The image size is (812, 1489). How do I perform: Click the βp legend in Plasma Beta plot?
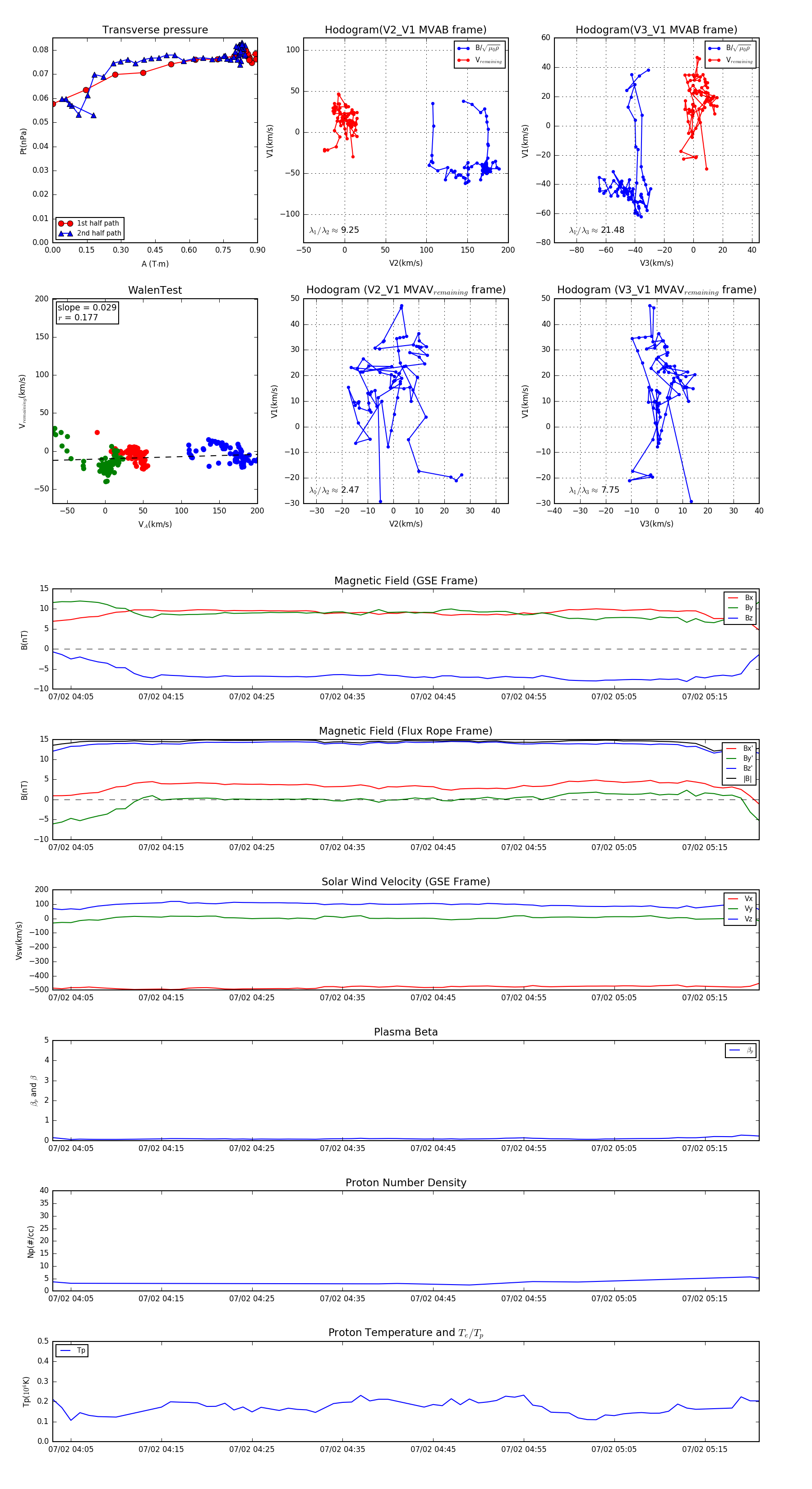[x=740, y=1050]
